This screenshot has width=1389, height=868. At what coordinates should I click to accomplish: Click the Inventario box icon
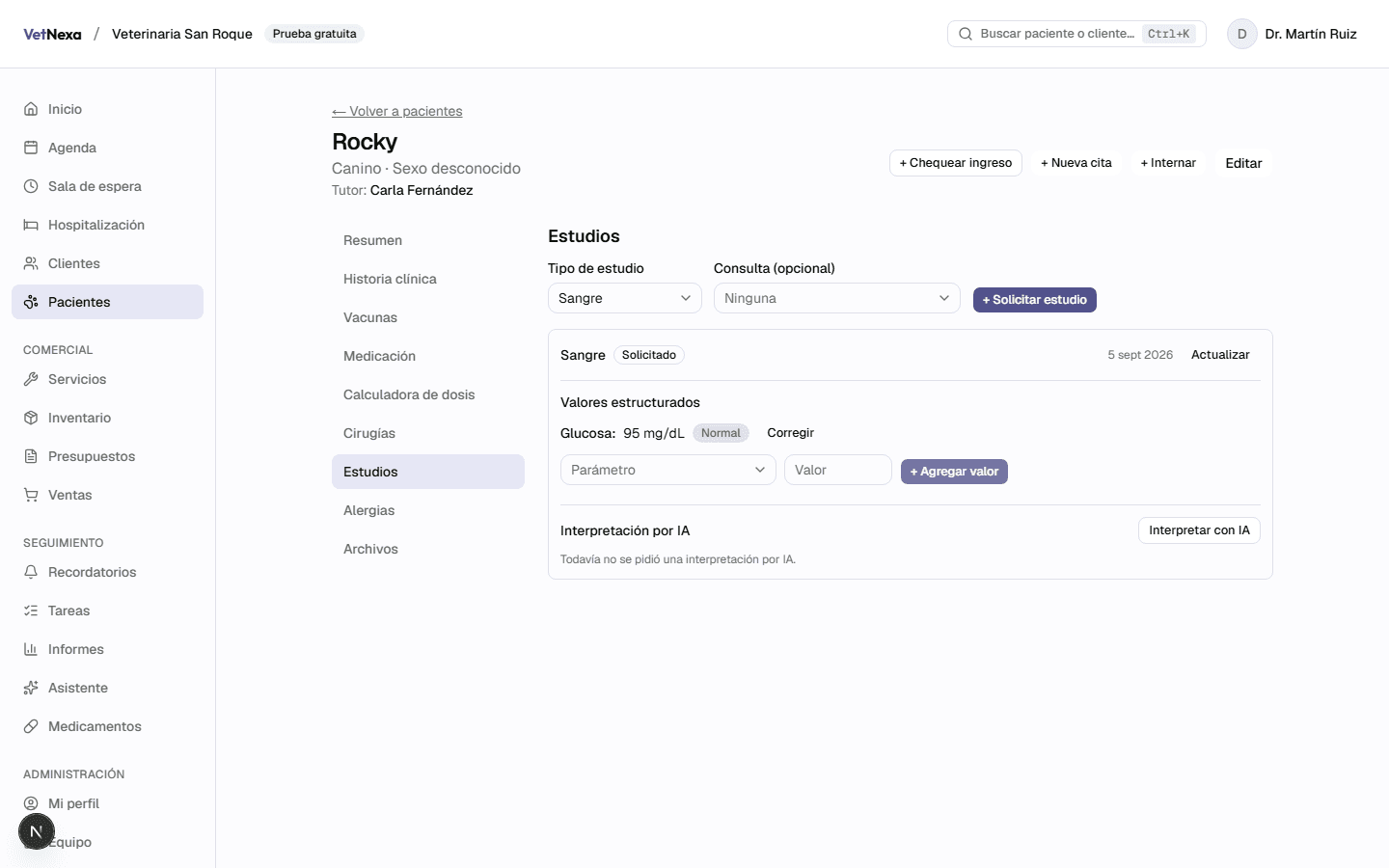[31, 418]
